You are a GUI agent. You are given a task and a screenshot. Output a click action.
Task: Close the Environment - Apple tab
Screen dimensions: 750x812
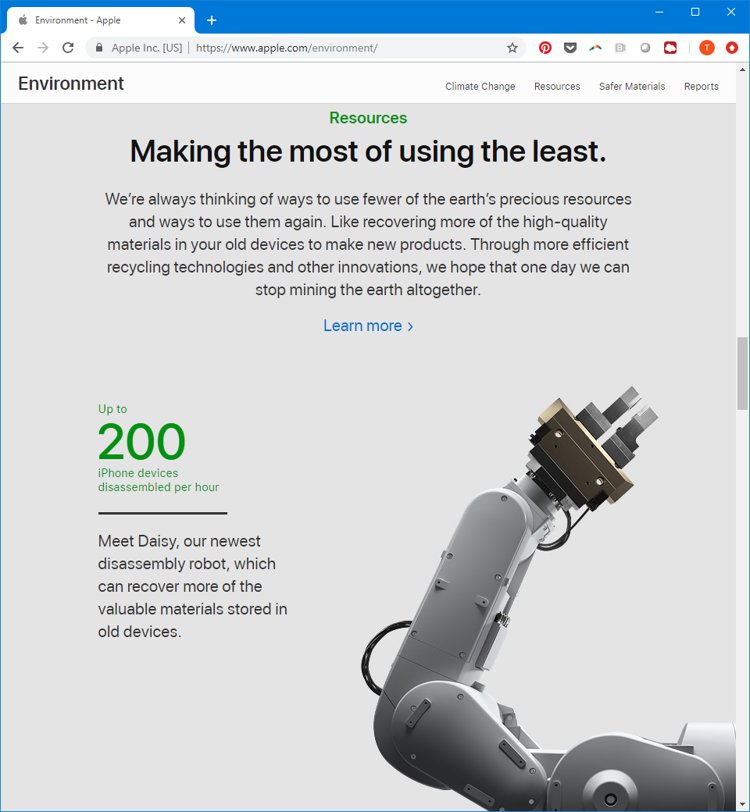pos(182,20)
